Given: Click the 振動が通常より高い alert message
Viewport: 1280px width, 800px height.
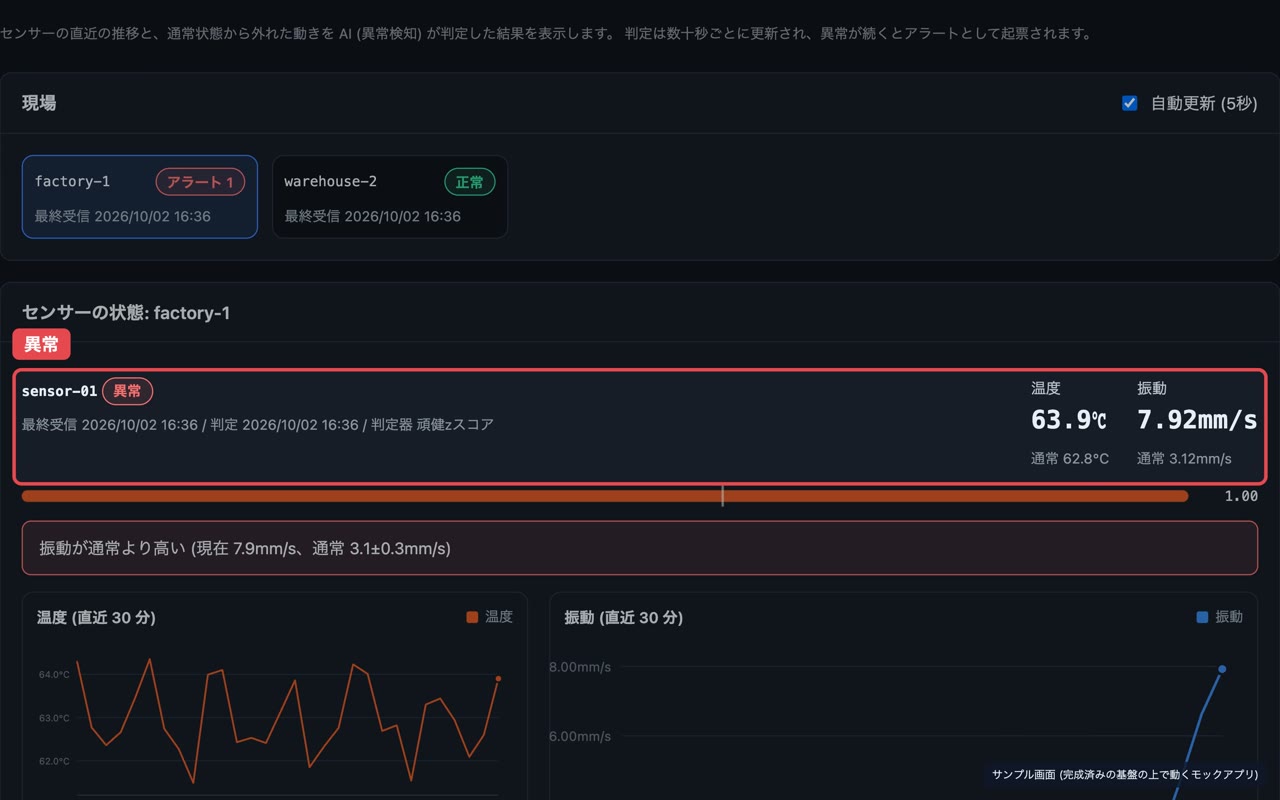Looking at the screenshot, I should click(640, 548).
